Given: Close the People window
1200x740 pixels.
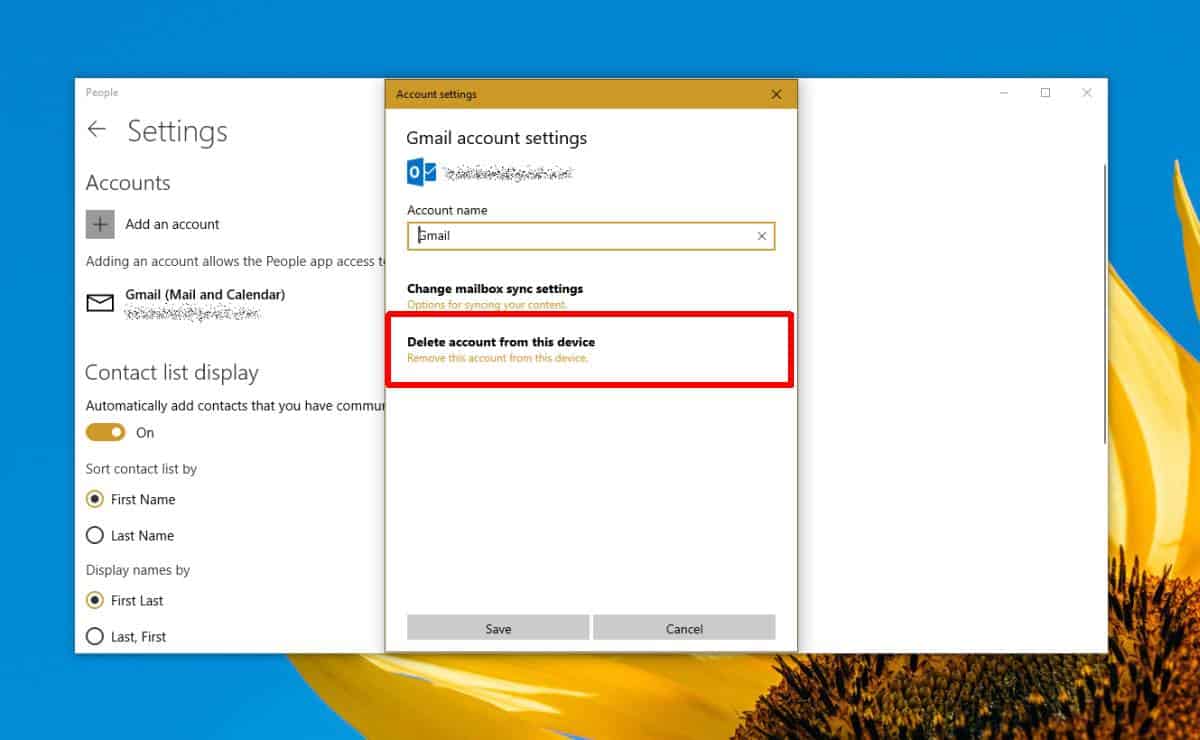Looking at the screenshot, I should (x=1087, y=93).
